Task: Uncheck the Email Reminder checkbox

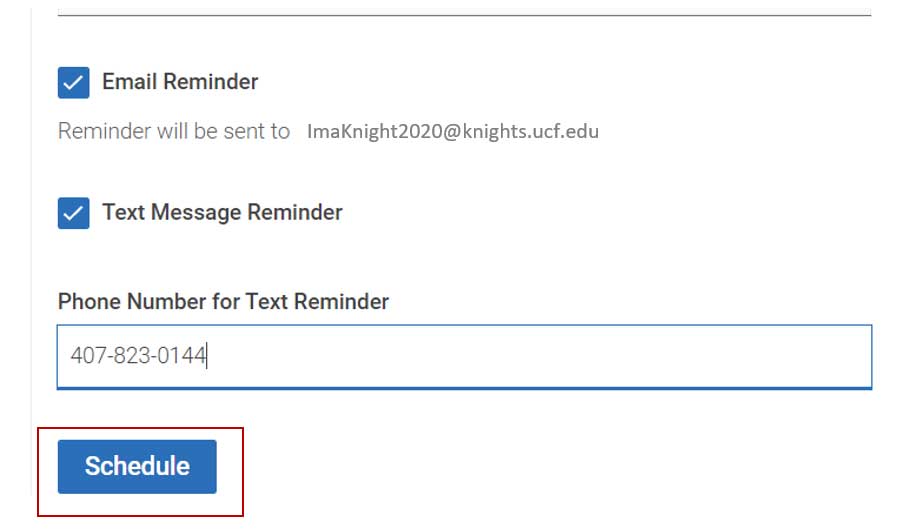Action: pos(74,82)
